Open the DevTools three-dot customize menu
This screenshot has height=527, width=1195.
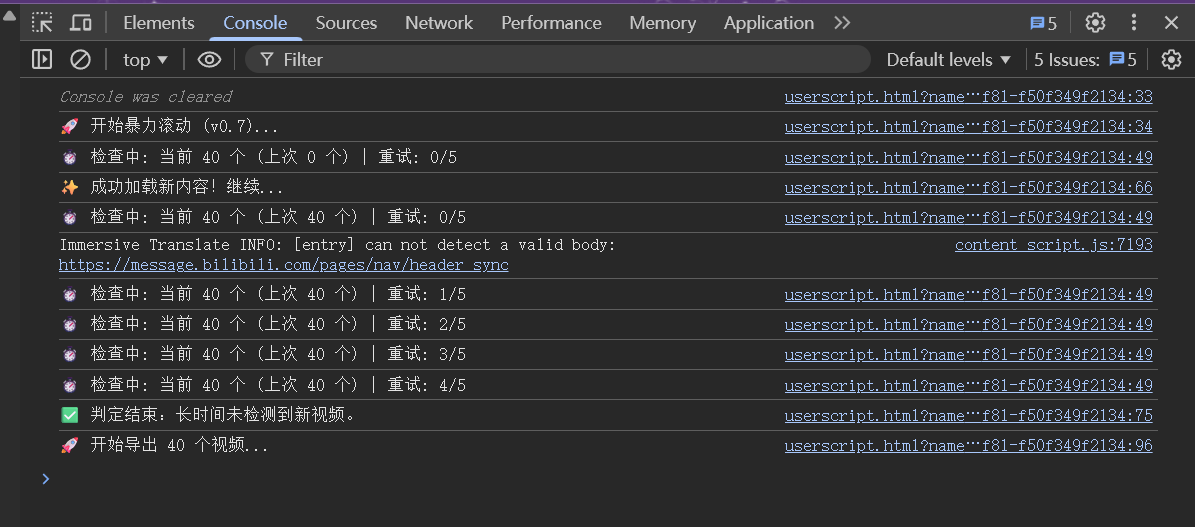click(1134, 23)
